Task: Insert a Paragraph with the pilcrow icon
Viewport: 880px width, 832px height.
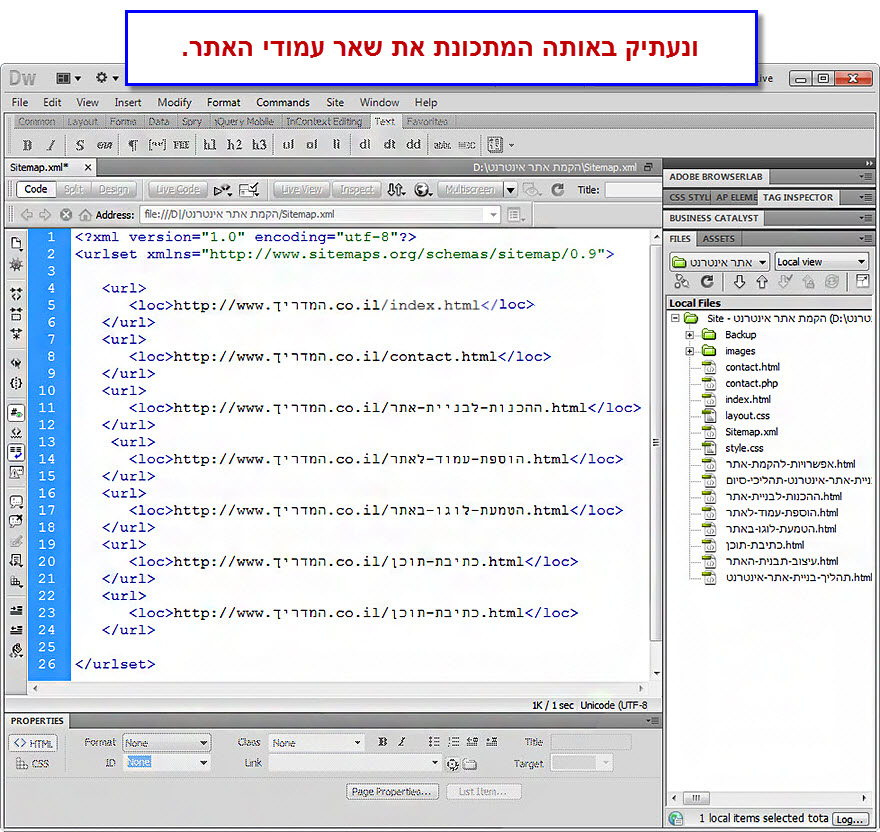Action: click(x=132, y=145)
